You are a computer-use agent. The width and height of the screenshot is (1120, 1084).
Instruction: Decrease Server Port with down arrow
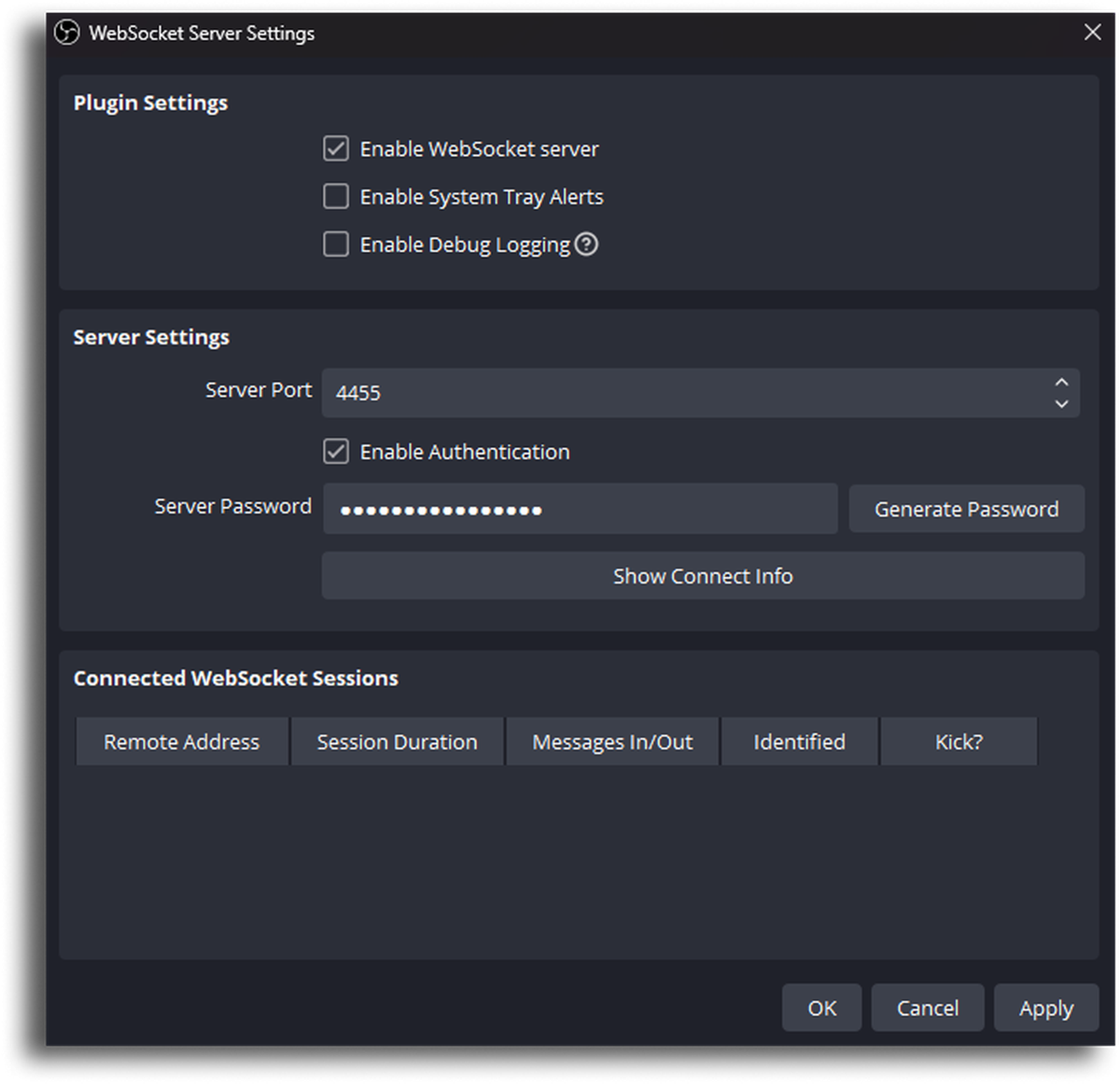pos(1061,403)
